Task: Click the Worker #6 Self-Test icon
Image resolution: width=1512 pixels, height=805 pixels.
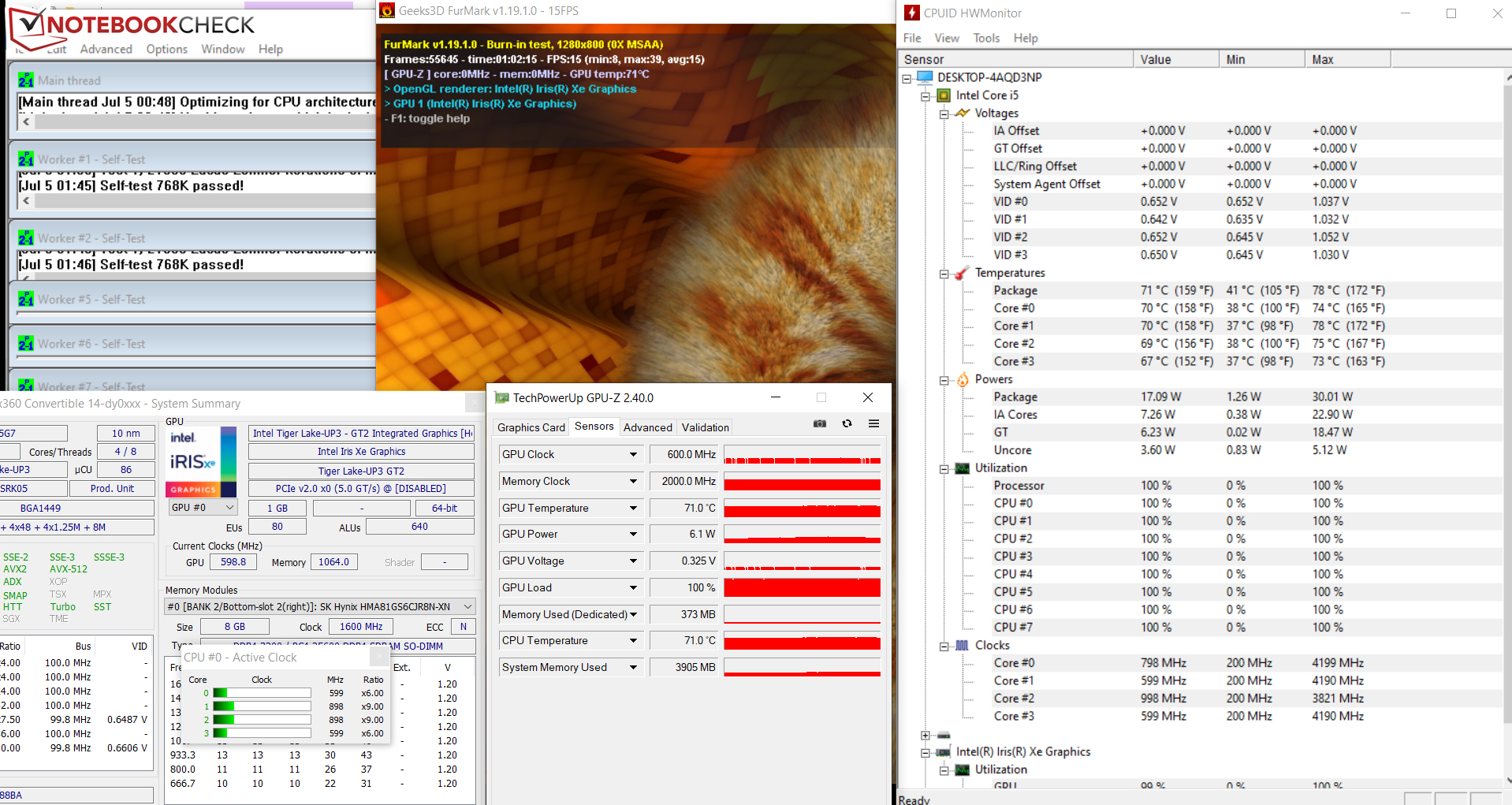Action: 26,344
